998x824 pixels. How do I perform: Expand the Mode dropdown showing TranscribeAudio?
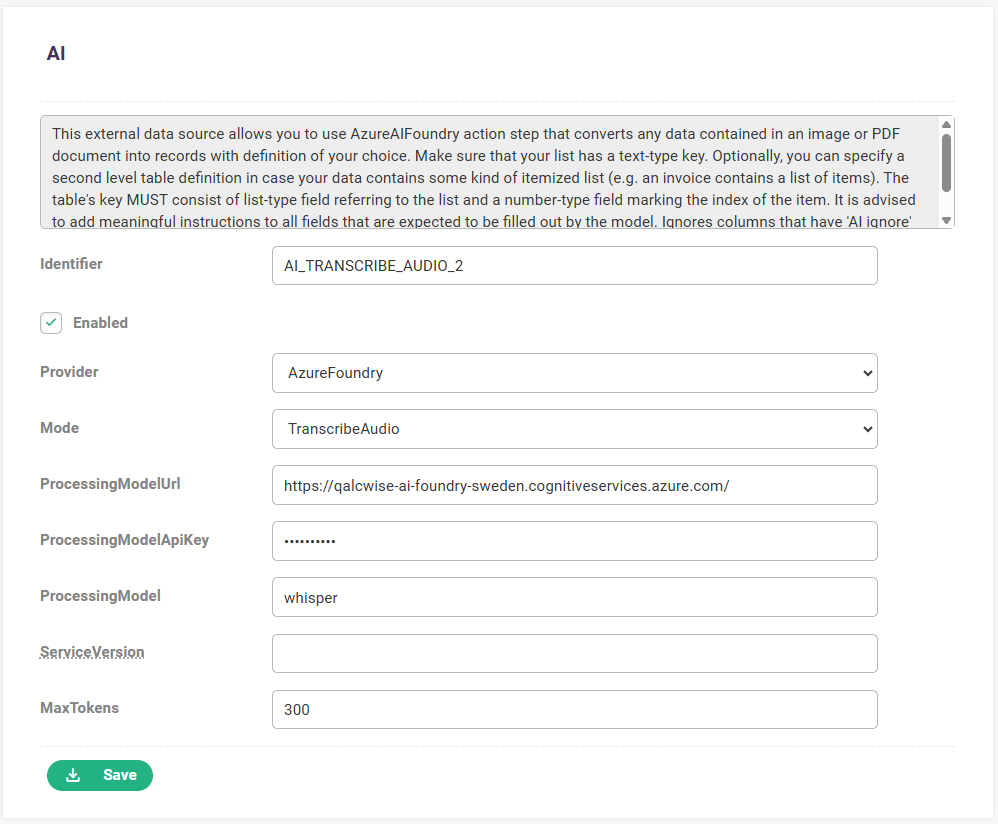coord(575,429)
